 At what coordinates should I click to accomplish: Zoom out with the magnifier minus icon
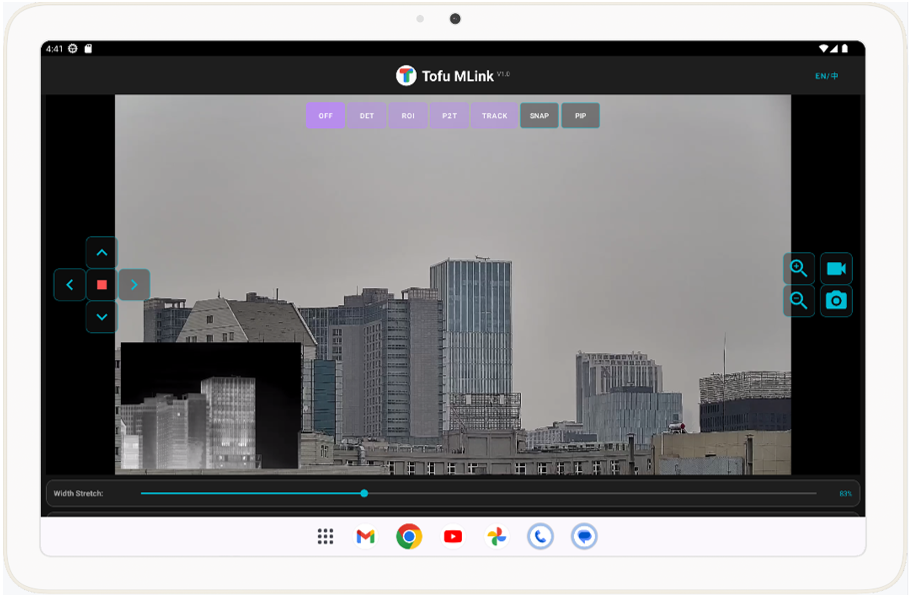tap(798, 300)
